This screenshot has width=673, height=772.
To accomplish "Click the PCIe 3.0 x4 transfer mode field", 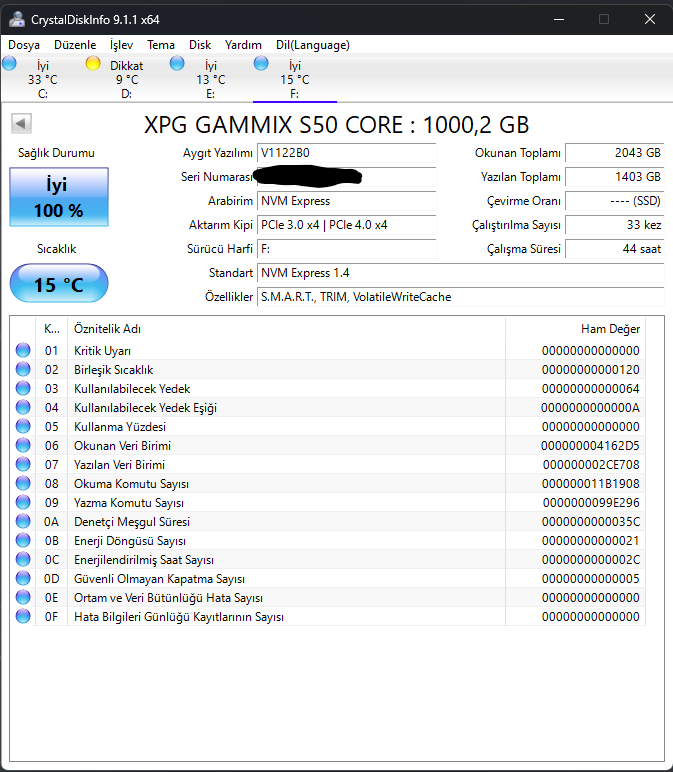I will pos(347,225).
